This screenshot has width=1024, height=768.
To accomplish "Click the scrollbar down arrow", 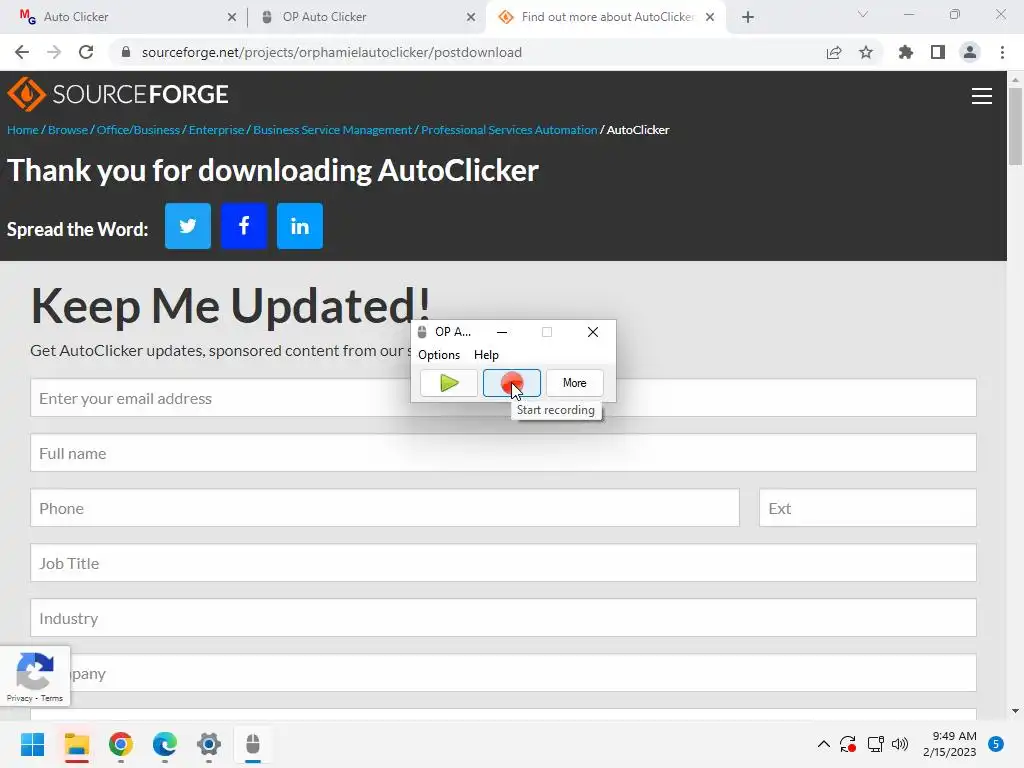I will click(1015, 711).
